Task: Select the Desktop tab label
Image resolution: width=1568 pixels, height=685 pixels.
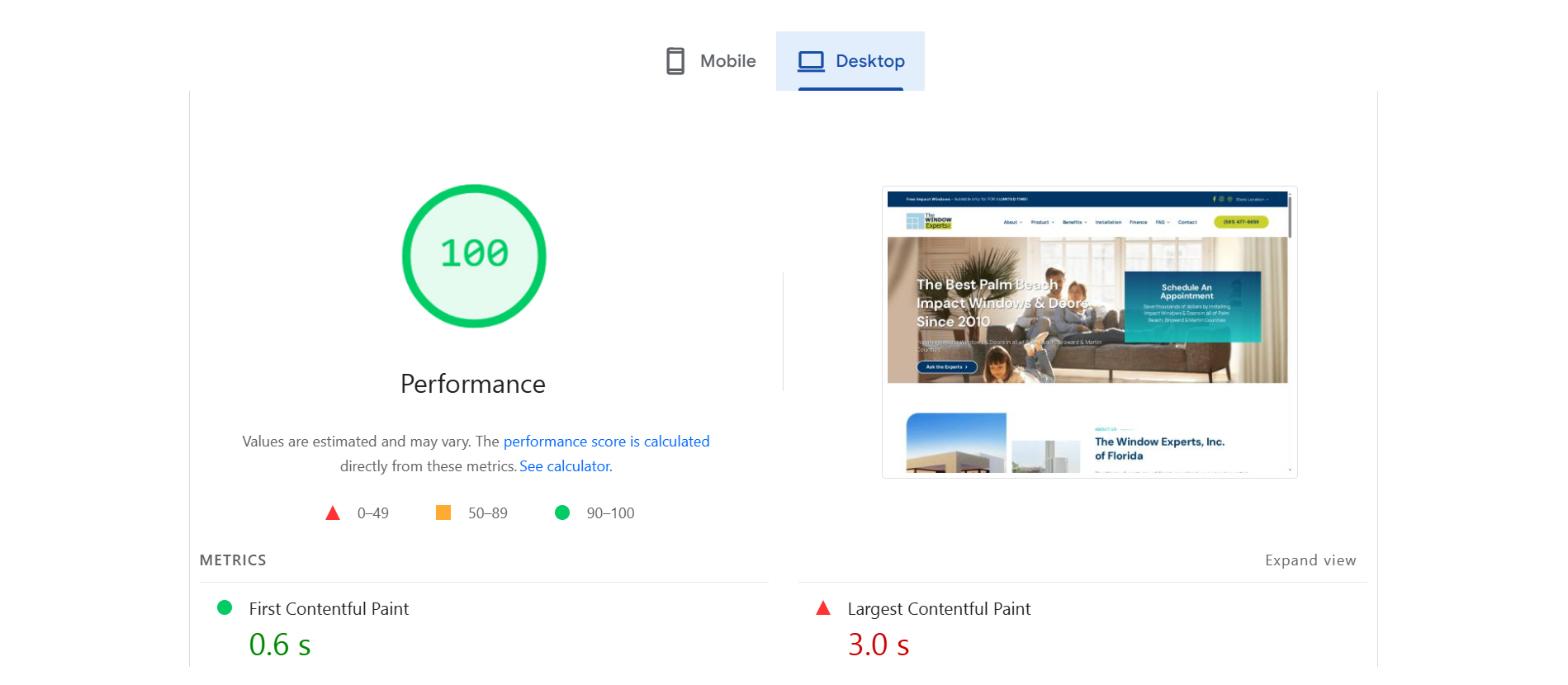Action: [869, 61]
